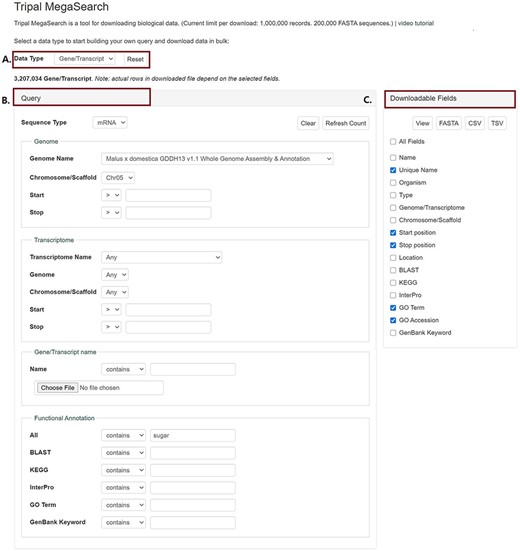
Task: Check the InterPro field checkbox
Action: coord(393,295)
